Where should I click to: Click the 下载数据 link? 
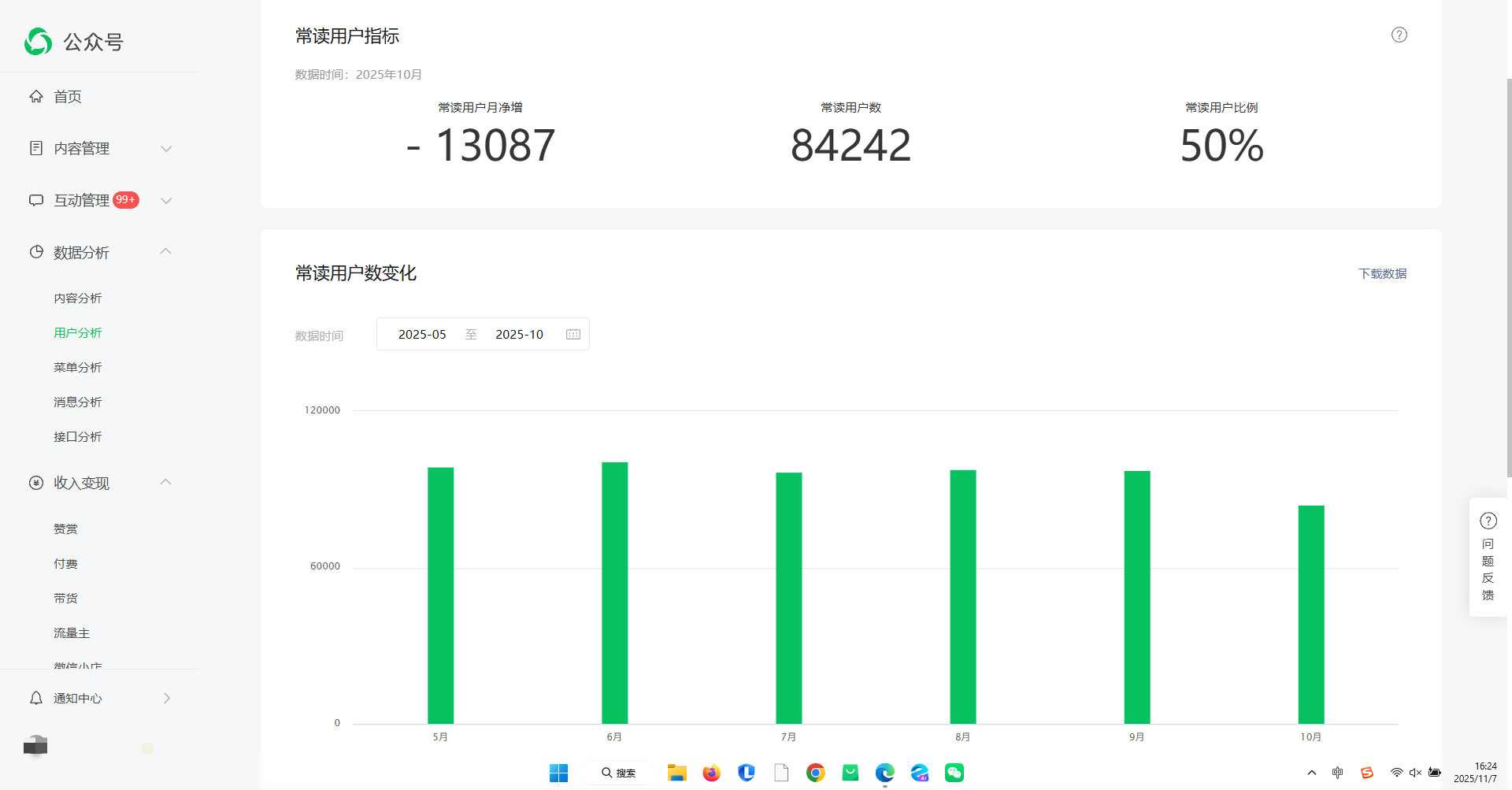(x=1382, y=273)
